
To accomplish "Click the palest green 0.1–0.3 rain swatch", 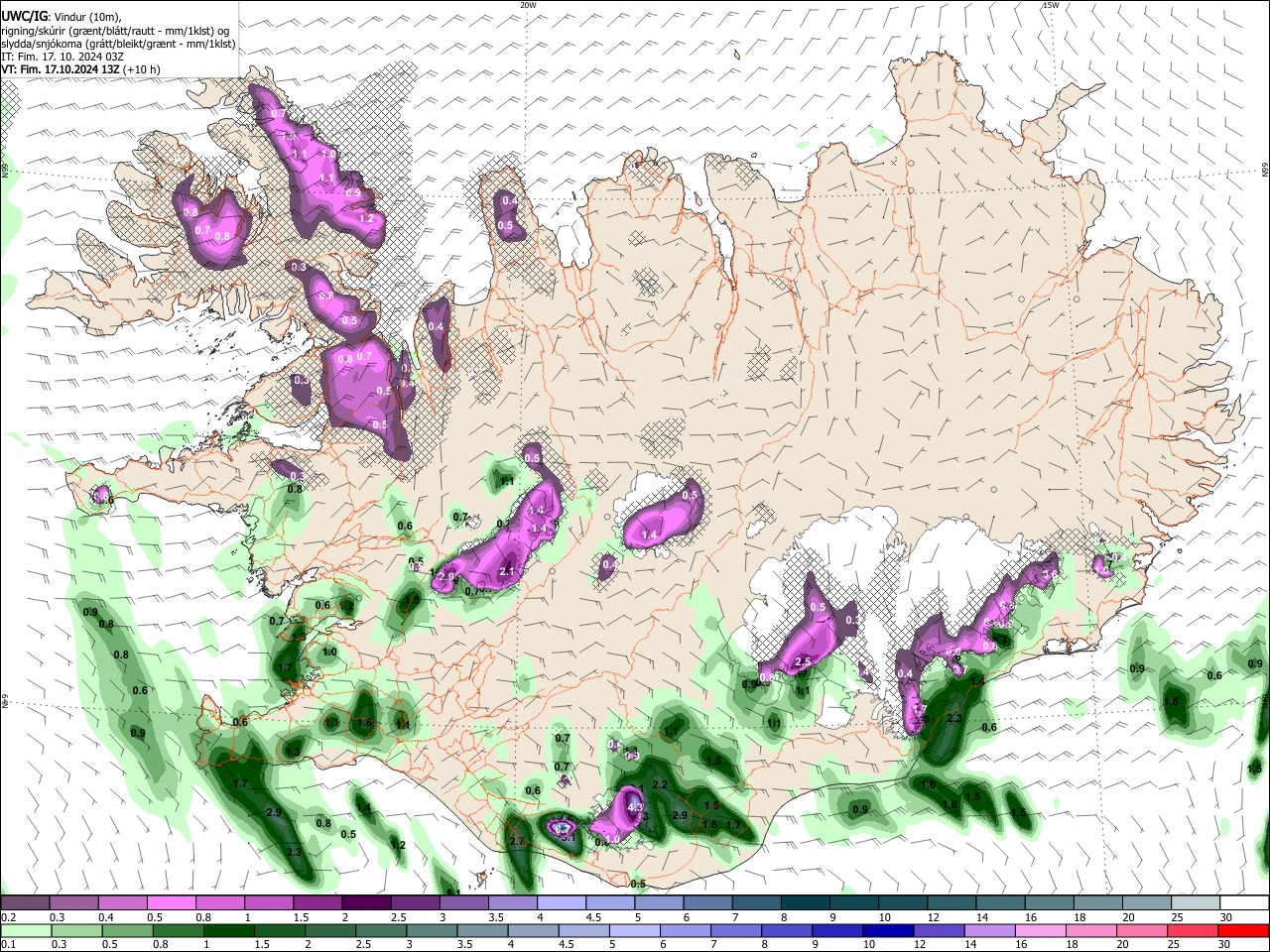I will coord(25,931).
